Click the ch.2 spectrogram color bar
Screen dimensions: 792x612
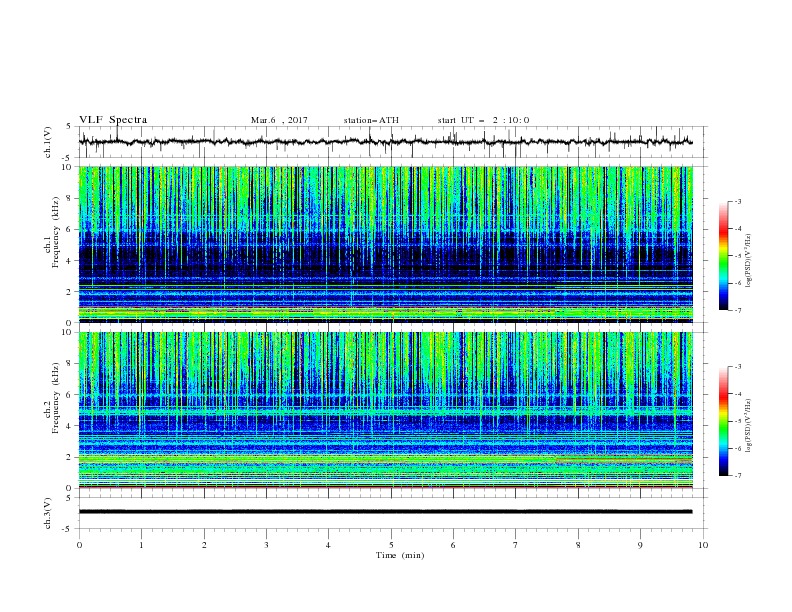[723, 421]
